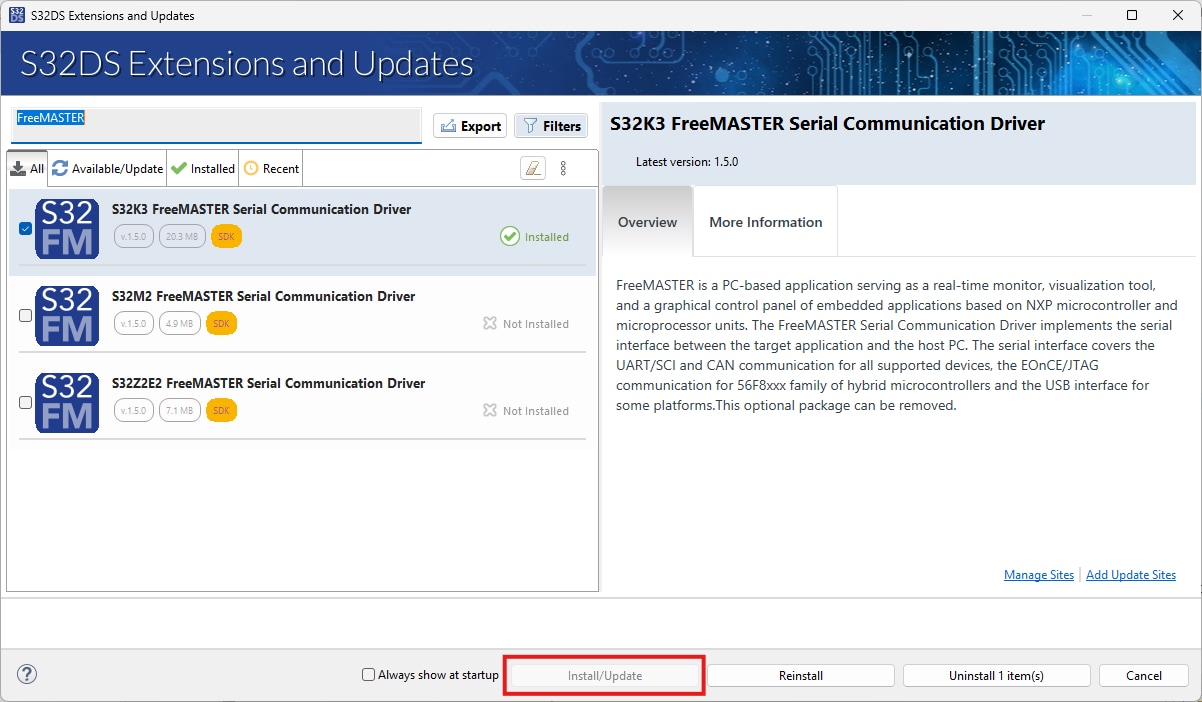Open the Manage Sites link
Viewport: 1202px width, 702px height.
click(1039, 575)
